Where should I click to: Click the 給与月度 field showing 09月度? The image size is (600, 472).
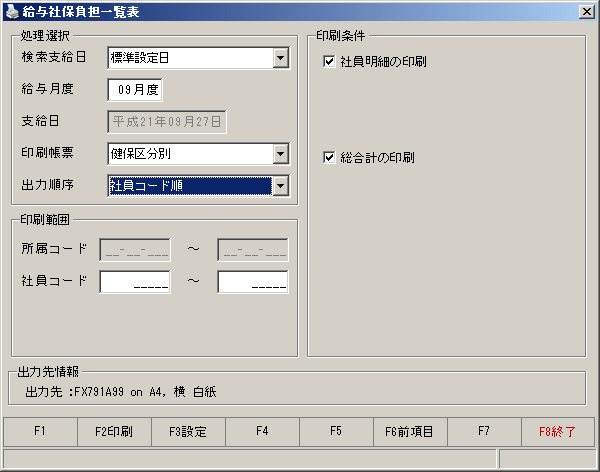tap(135, 90)
